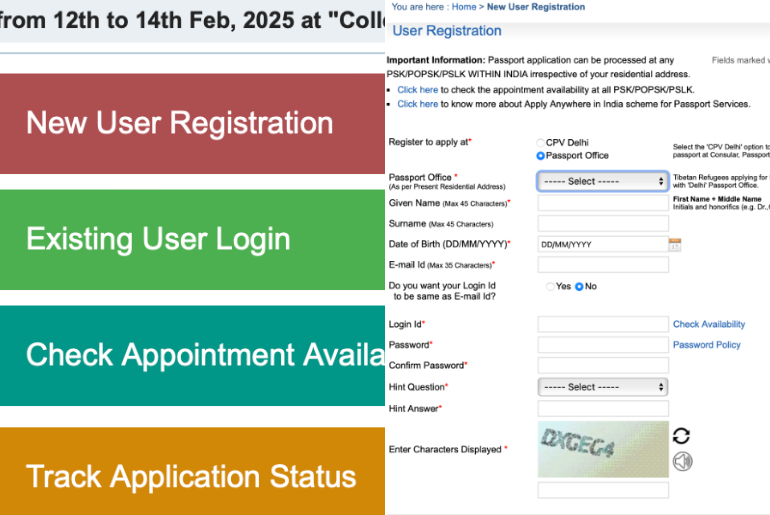Viewport: 770px width, 515px height.
Task: Click the Given Name input field
Action: coord(602,203)
